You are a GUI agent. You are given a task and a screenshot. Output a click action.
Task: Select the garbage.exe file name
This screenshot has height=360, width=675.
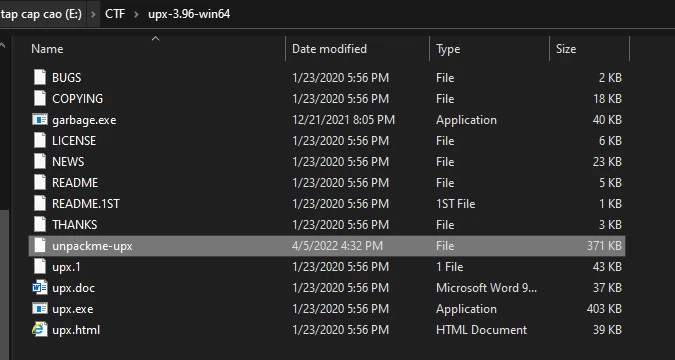point(84,120)
